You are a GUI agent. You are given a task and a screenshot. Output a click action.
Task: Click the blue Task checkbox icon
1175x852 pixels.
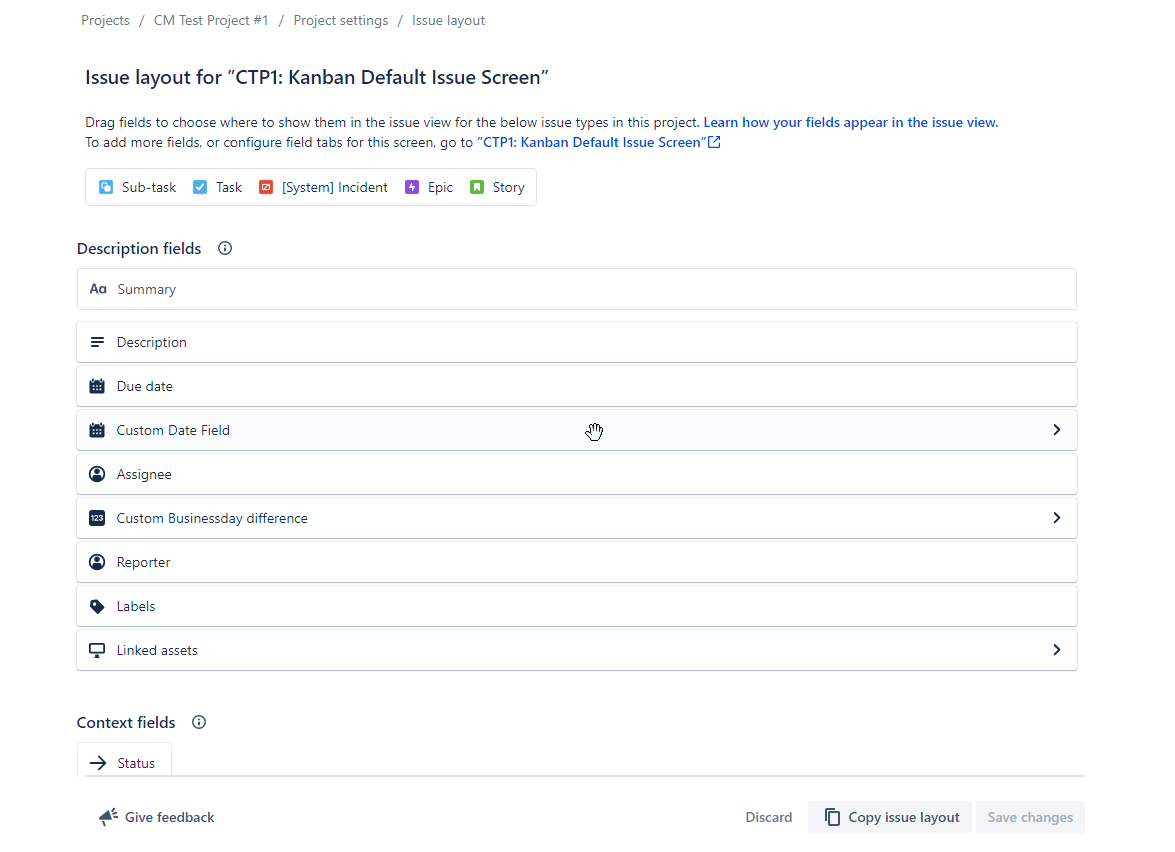(200, 187)
